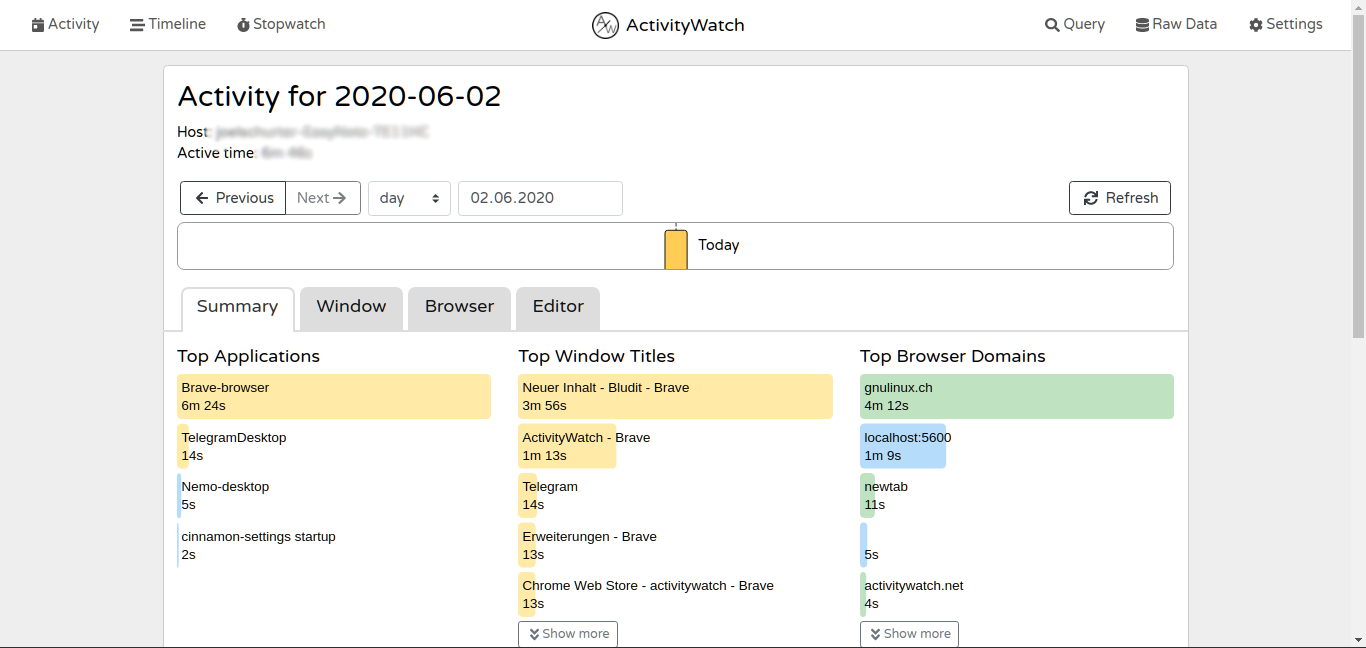Refresh the activity data
This screenshot has width=1366, height=648.
1120,198
